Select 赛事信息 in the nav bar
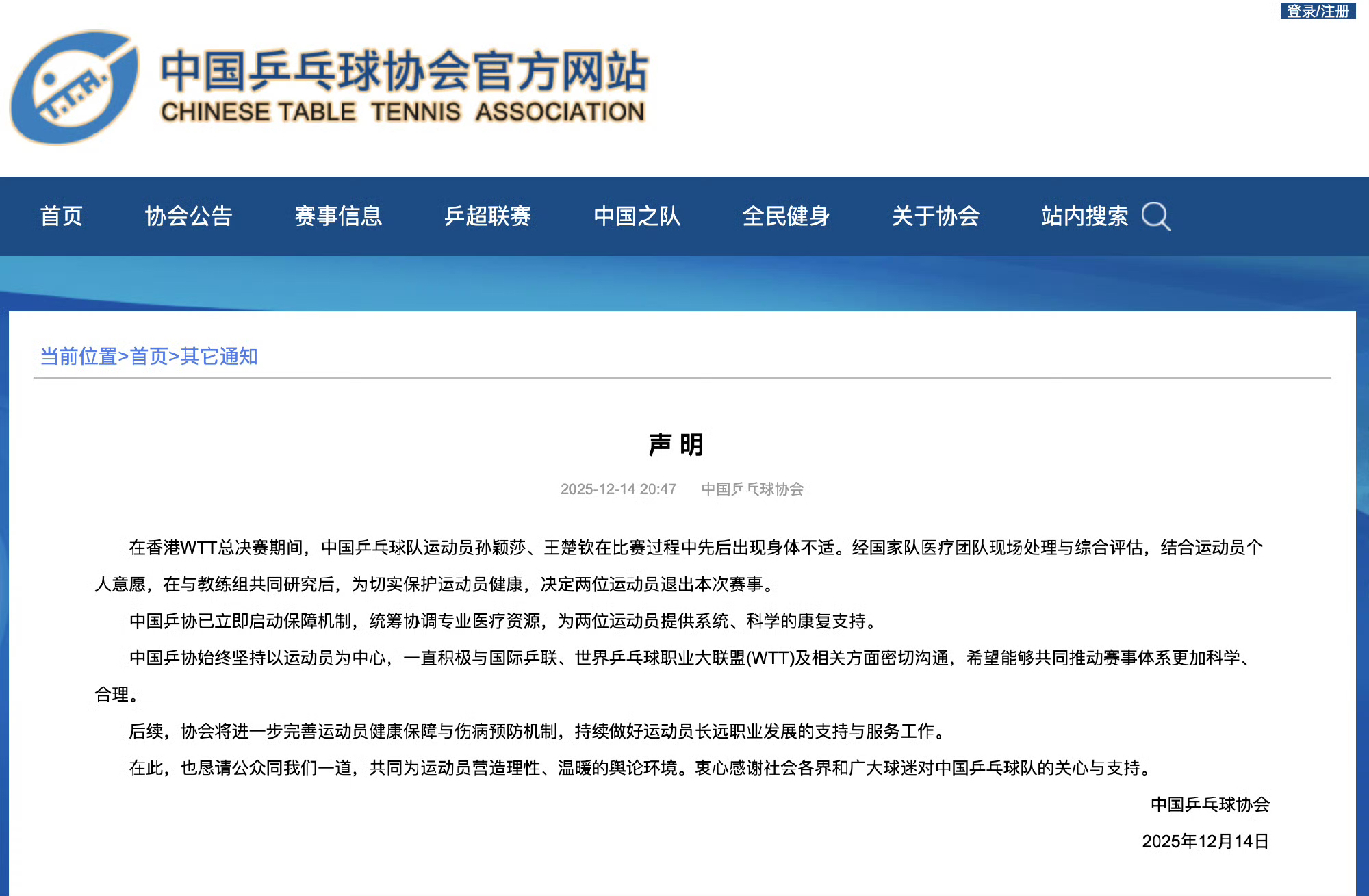The height and width of the screenshot is (896, 1369). point(338,216)
